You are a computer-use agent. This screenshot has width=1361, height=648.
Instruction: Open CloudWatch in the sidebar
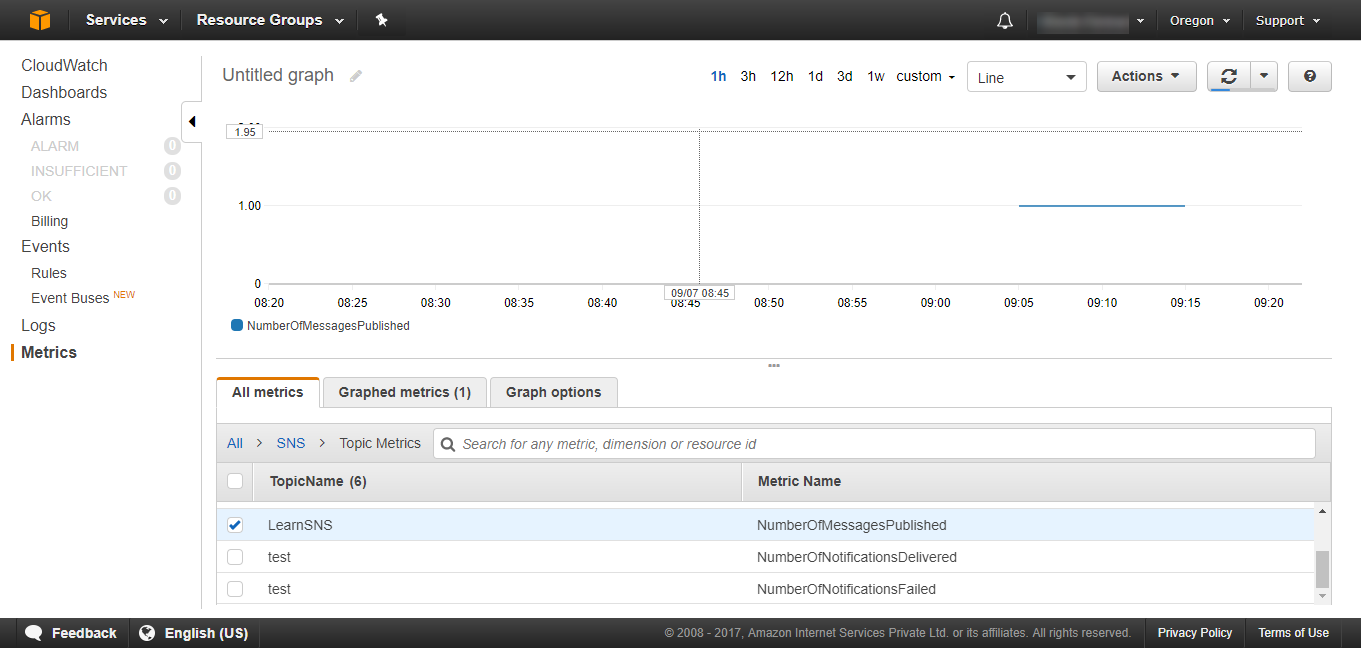[64, 65]
